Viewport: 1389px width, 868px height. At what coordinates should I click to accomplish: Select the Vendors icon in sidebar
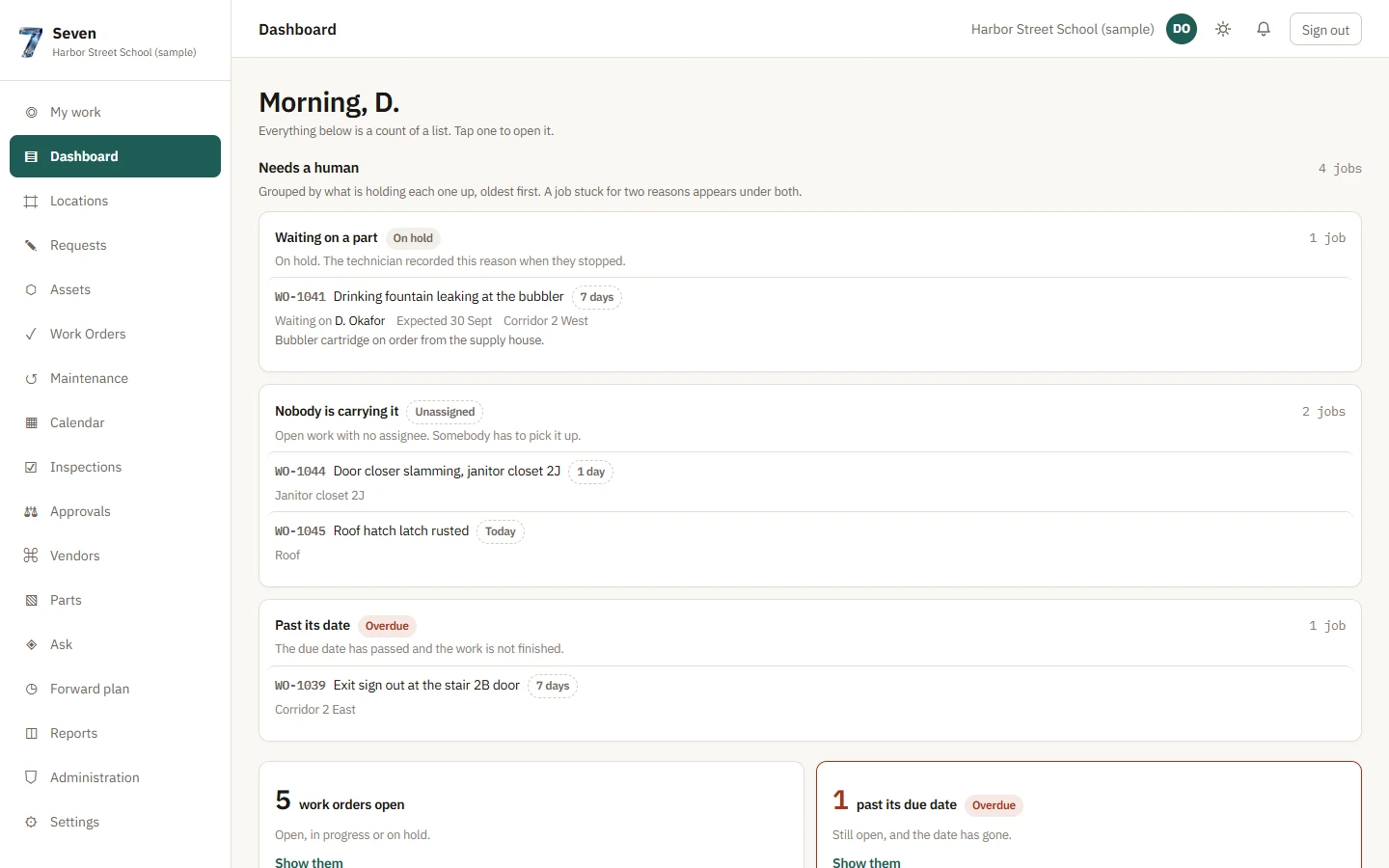click(x=31, y=556)
